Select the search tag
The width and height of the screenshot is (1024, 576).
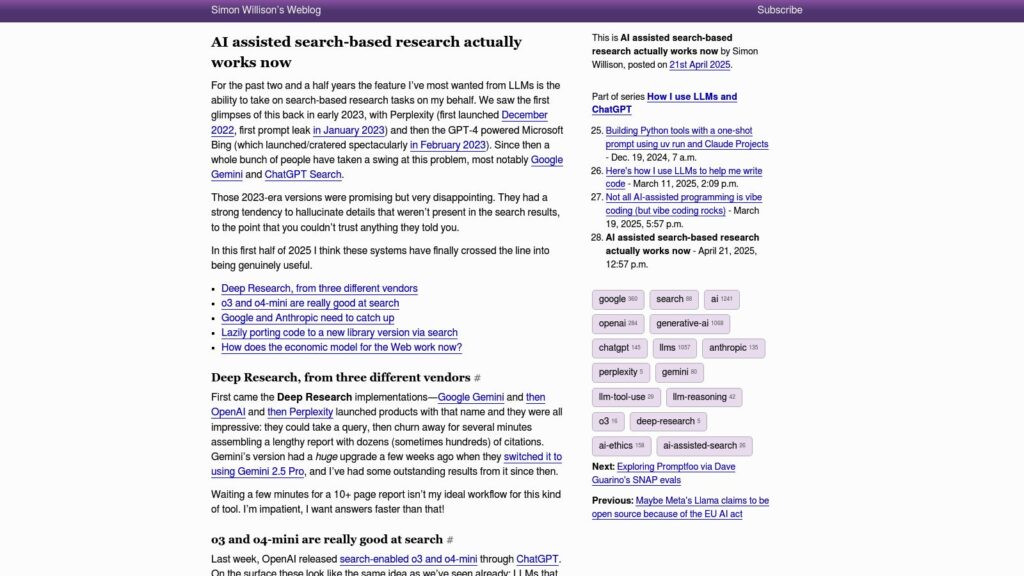point(674,299)
